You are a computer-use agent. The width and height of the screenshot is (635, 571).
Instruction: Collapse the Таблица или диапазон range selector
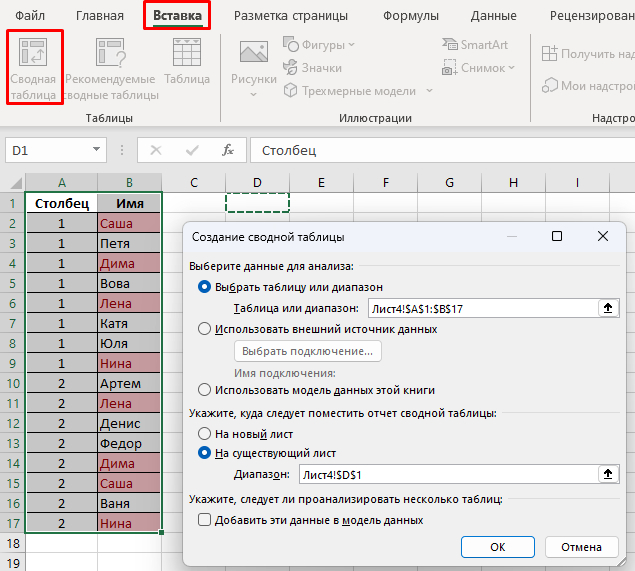[x=606, y=308]
